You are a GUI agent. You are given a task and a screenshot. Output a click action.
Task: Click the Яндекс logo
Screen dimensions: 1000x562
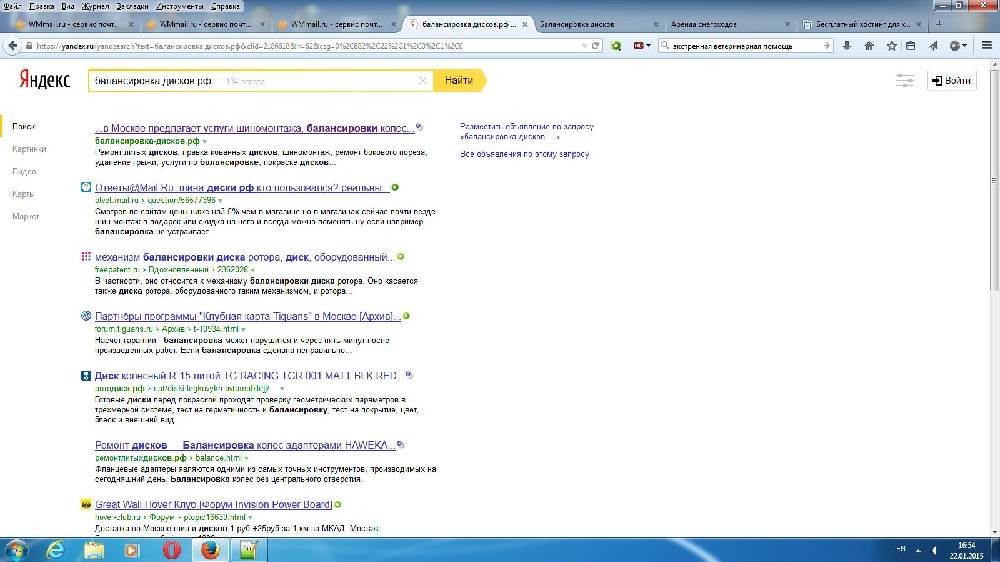[45, 80]
